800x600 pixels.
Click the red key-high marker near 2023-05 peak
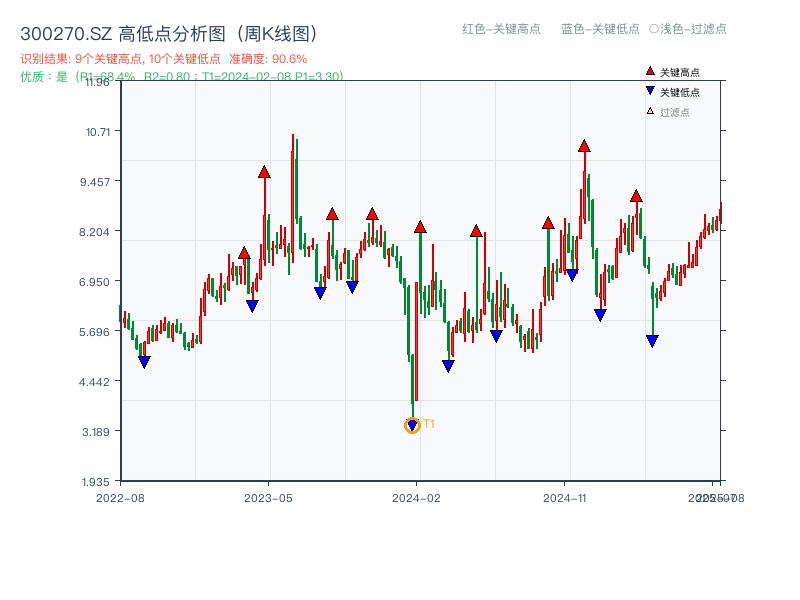click(262, 172)
